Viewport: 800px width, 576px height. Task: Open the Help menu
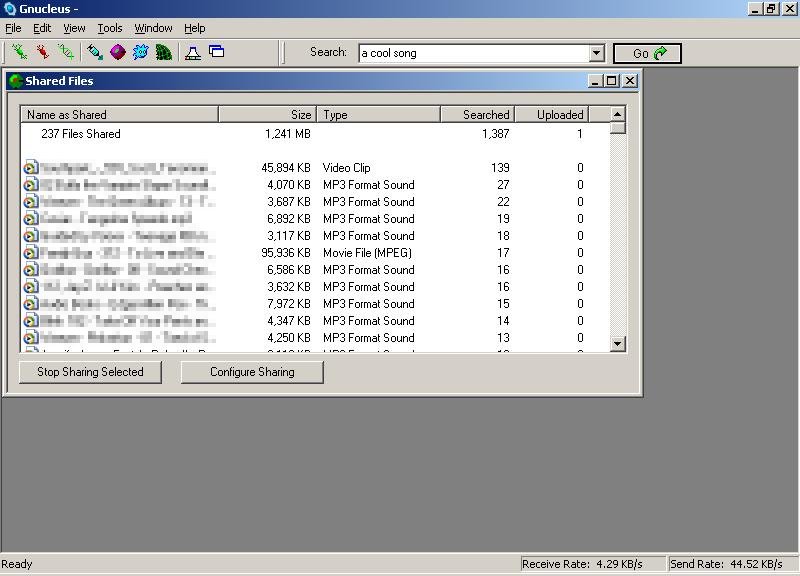(x=194, y=28)
